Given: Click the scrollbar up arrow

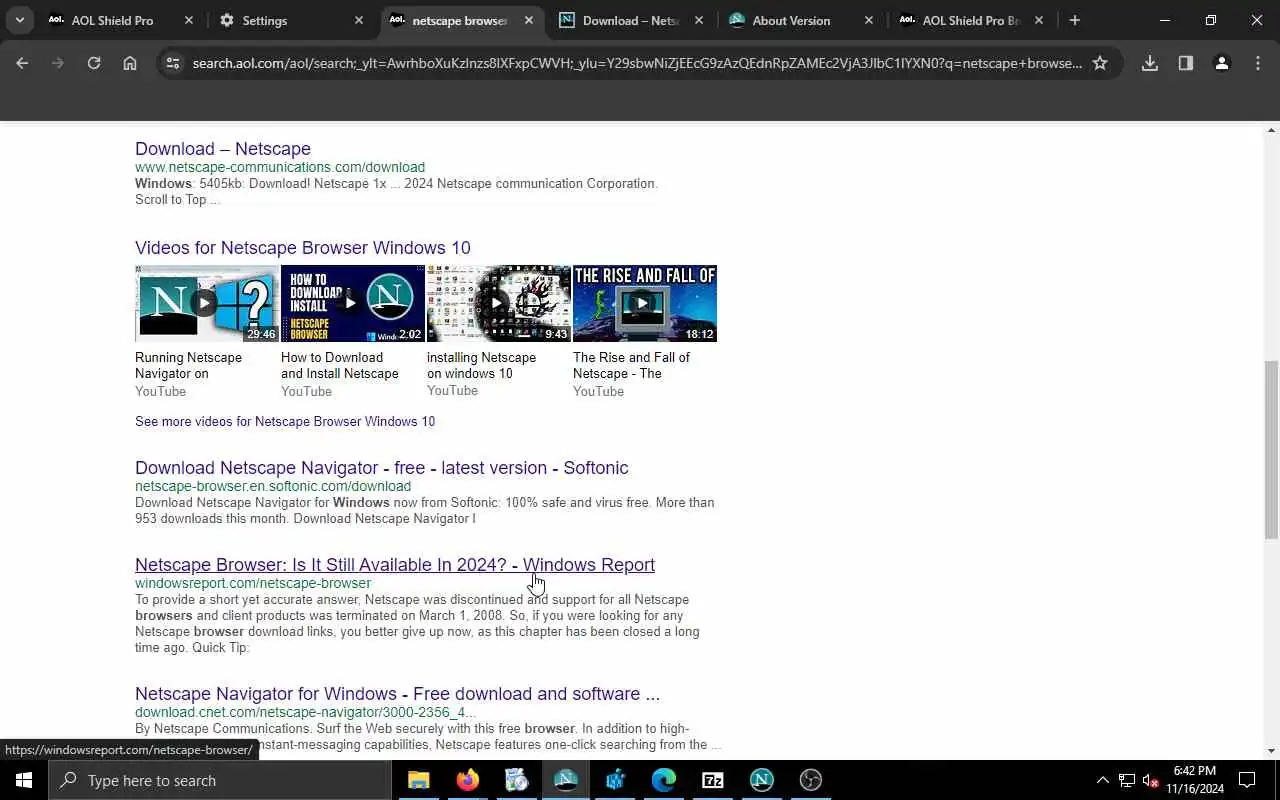Looking at the screenshot, I should (1272, 130).
